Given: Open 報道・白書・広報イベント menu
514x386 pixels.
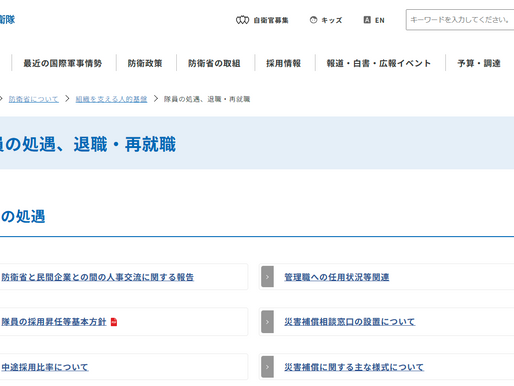Looking at the screenshot, I should 379,63.
